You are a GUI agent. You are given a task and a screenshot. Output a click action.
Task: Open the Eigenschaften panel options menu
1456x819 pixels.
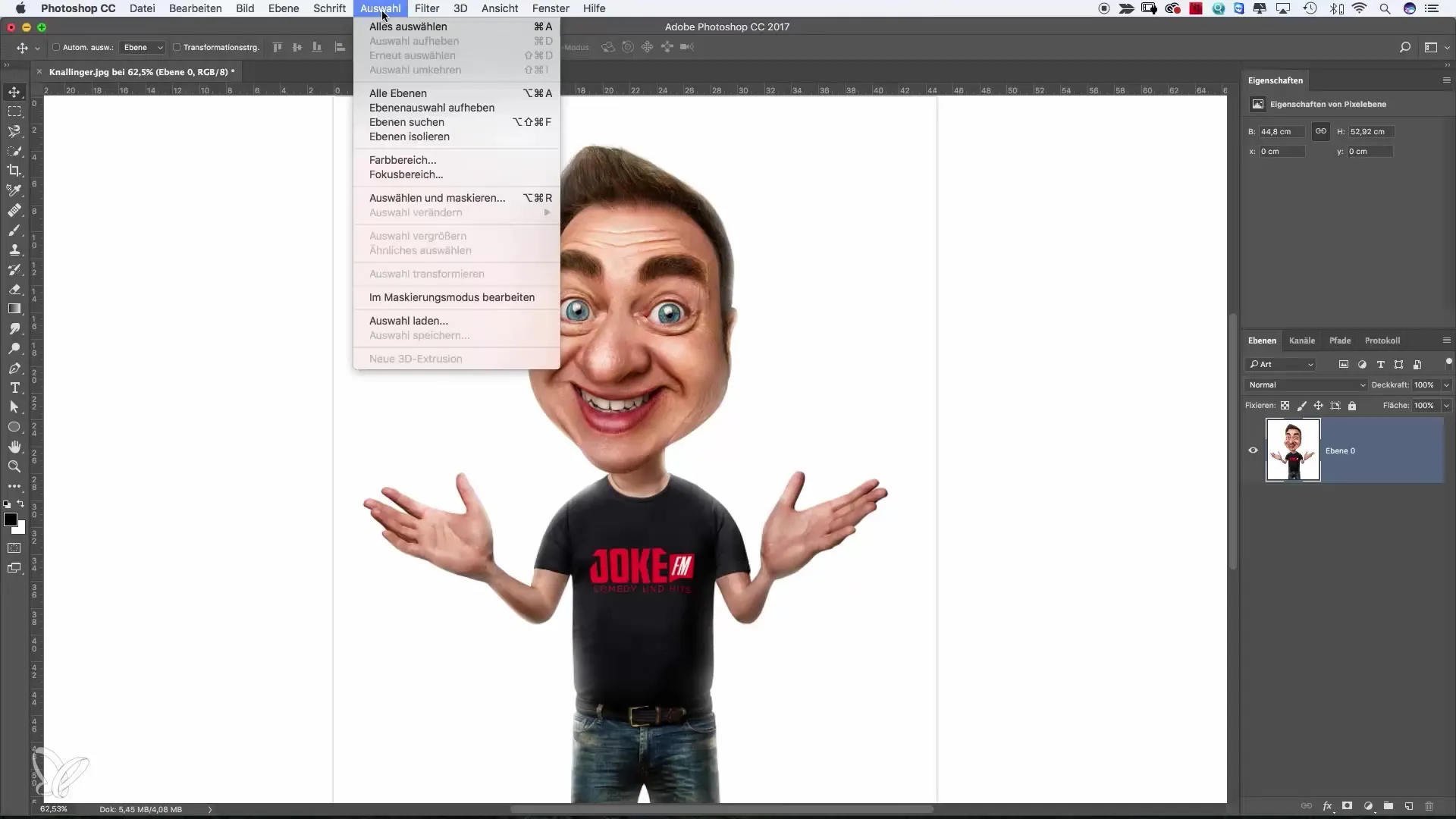pyautogui.click(x=1446, y=80)
